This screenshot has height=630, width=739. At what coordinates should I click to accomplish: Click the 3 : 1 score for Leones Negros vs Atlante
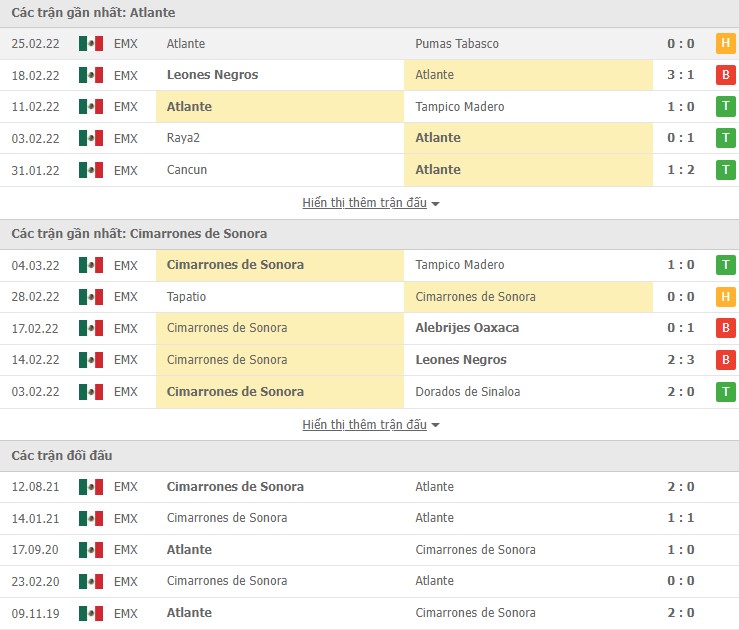coord(680,75)
